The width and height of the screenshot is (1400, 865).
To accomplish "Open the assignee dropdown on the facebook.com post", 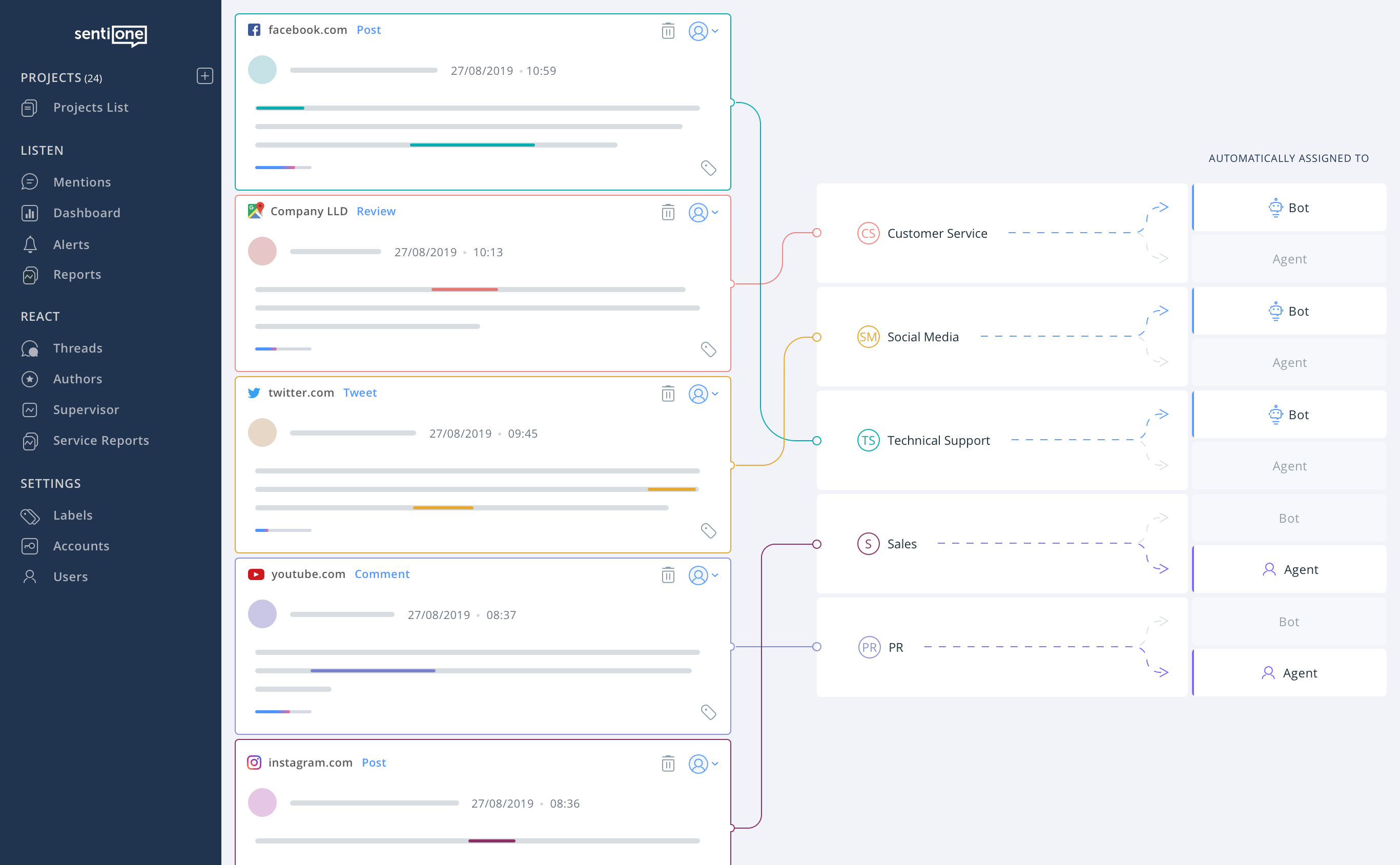I will (703, 31).
